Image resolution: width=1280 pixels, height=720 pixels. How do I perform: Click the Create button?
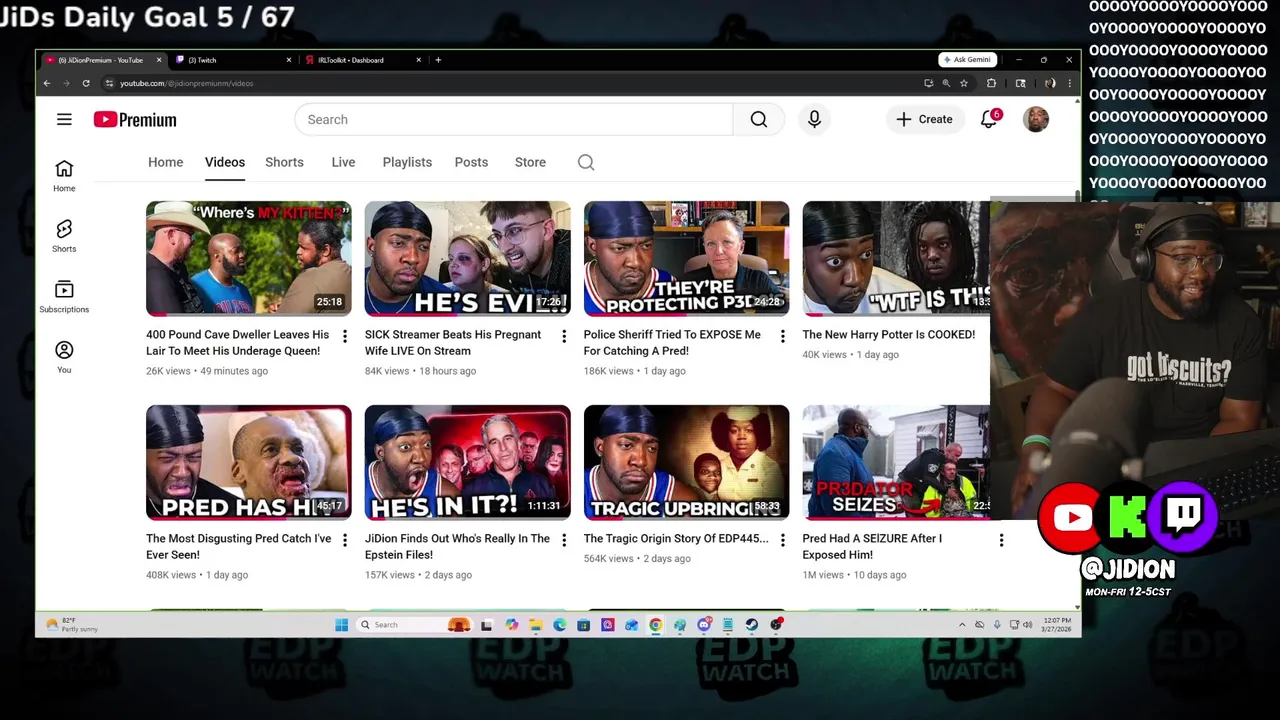(x=924, y=119)
